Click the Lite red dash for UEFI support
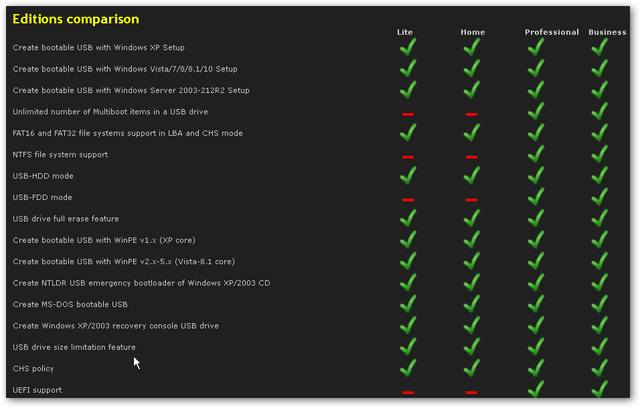This screenshot has width=640, height=408. 408,392
